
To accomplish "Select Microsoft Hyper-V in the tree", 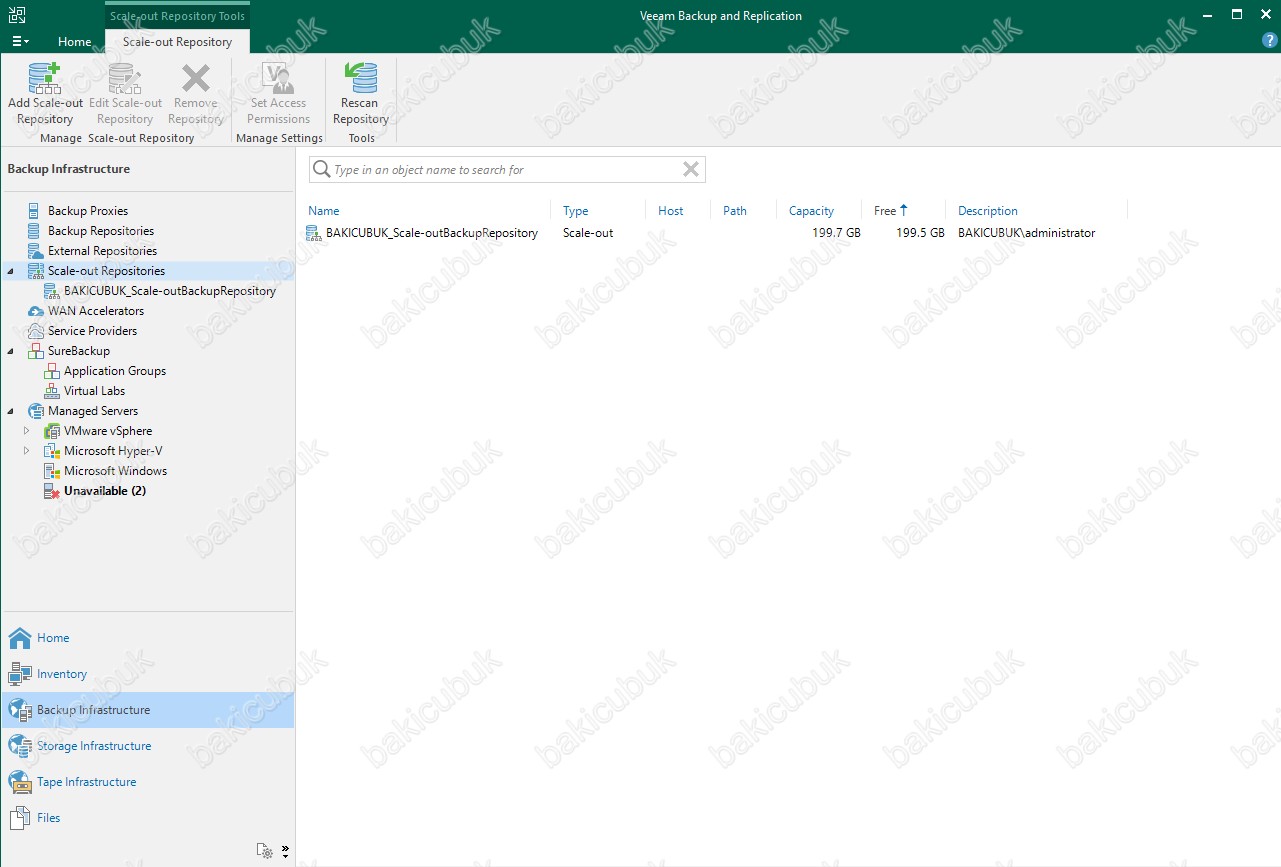I will (x=113, y=451).
